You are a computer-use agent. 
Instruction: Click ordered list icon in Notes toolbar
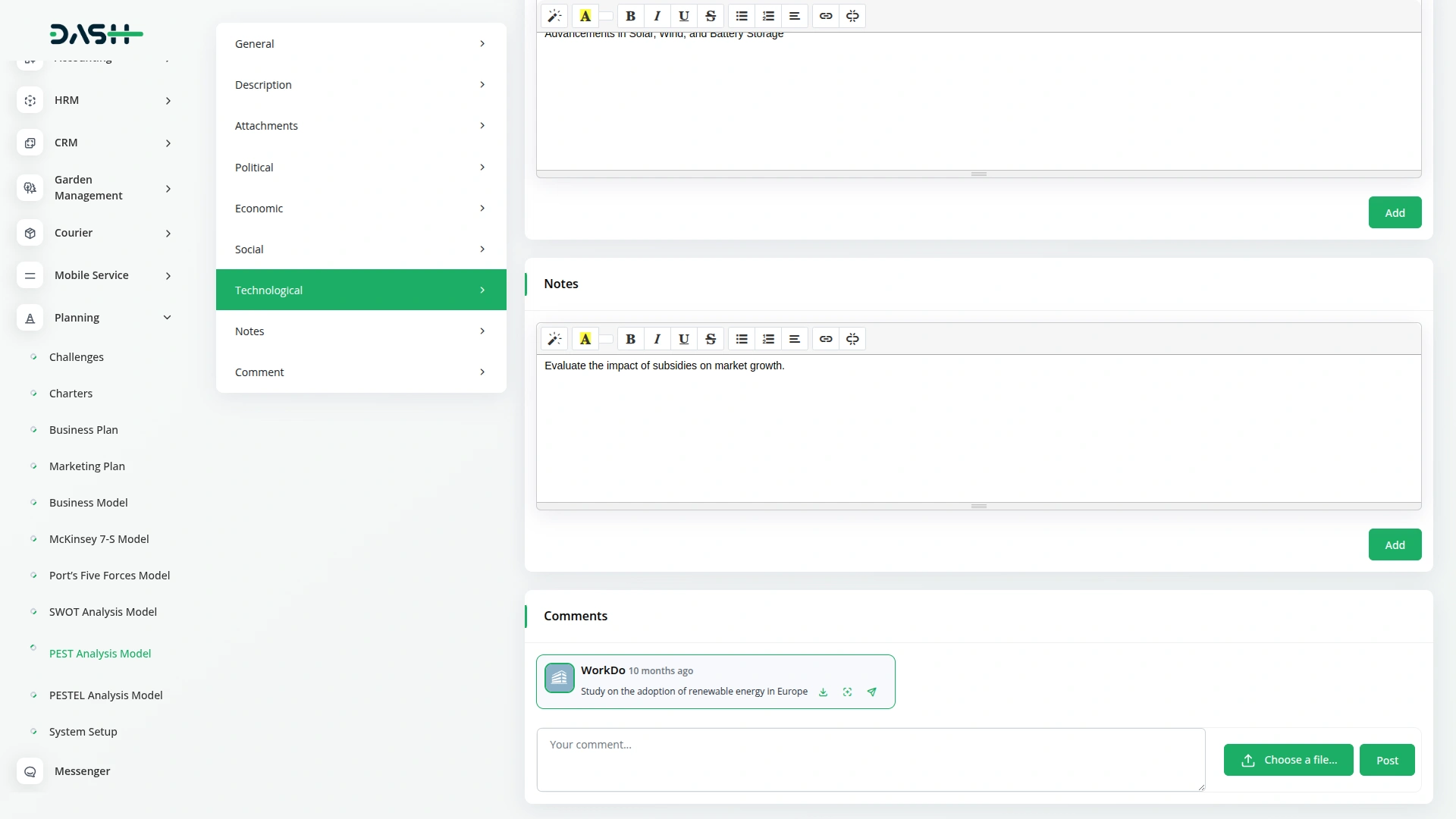point(768,339)
